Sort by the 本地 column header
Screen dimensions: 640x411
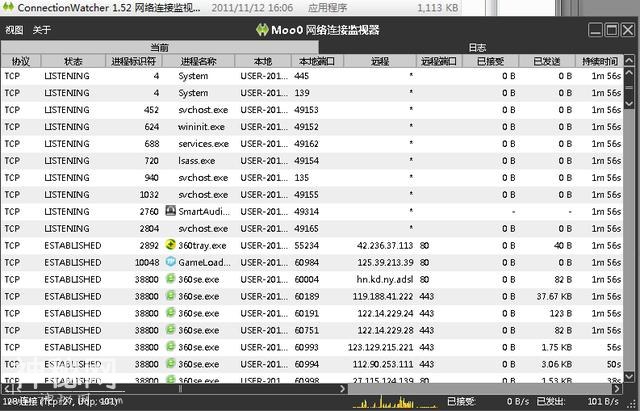pyautogui.click(x=263, y=61)
